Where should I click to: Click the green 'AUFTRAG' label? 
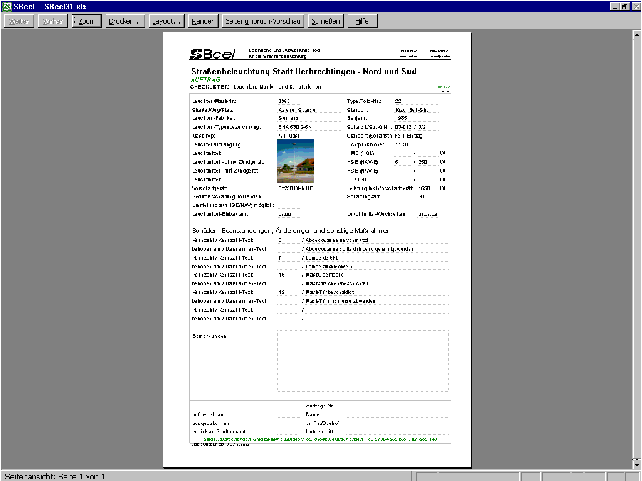tap(206, 79)
